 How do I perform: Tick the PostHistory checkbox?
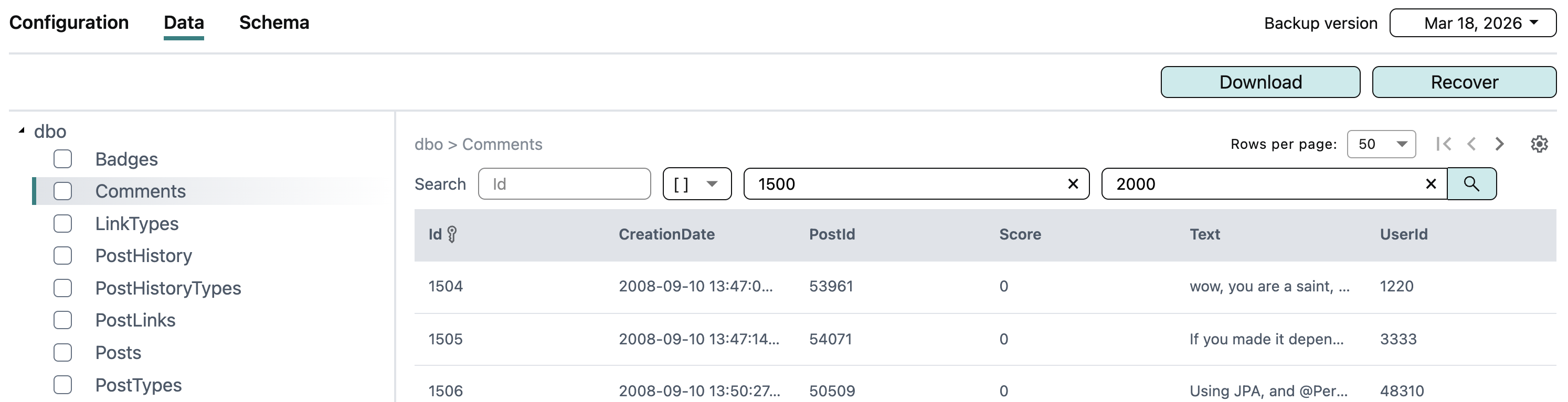coord(62,255)
